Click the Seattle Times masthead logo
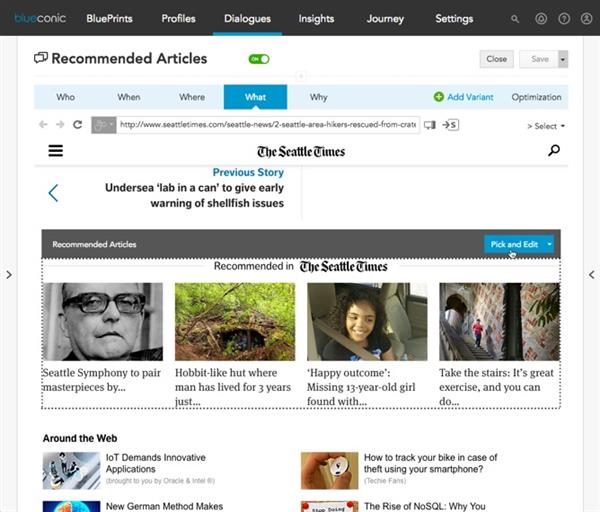The height and width of the screenshot is (512, 600). point(301,152)
